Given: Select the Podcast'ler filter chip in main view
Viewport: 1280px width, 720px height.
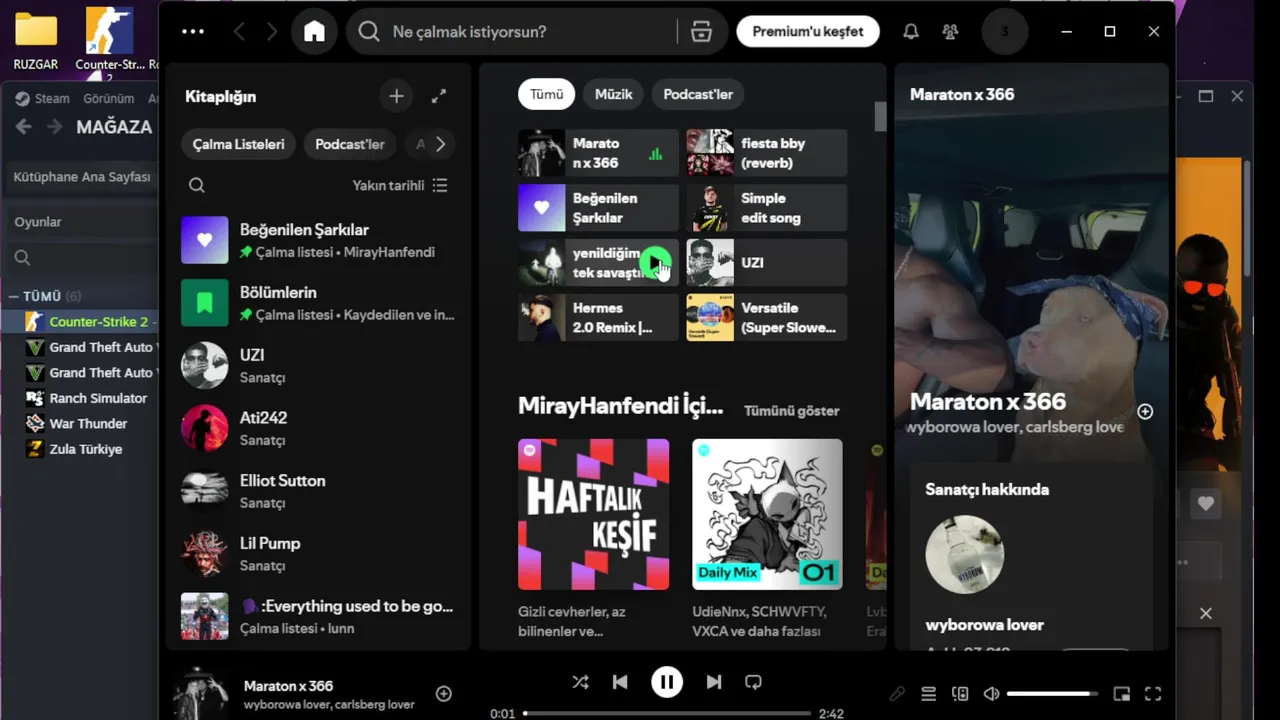Looking at the screenshot, I should click(698, 94).
